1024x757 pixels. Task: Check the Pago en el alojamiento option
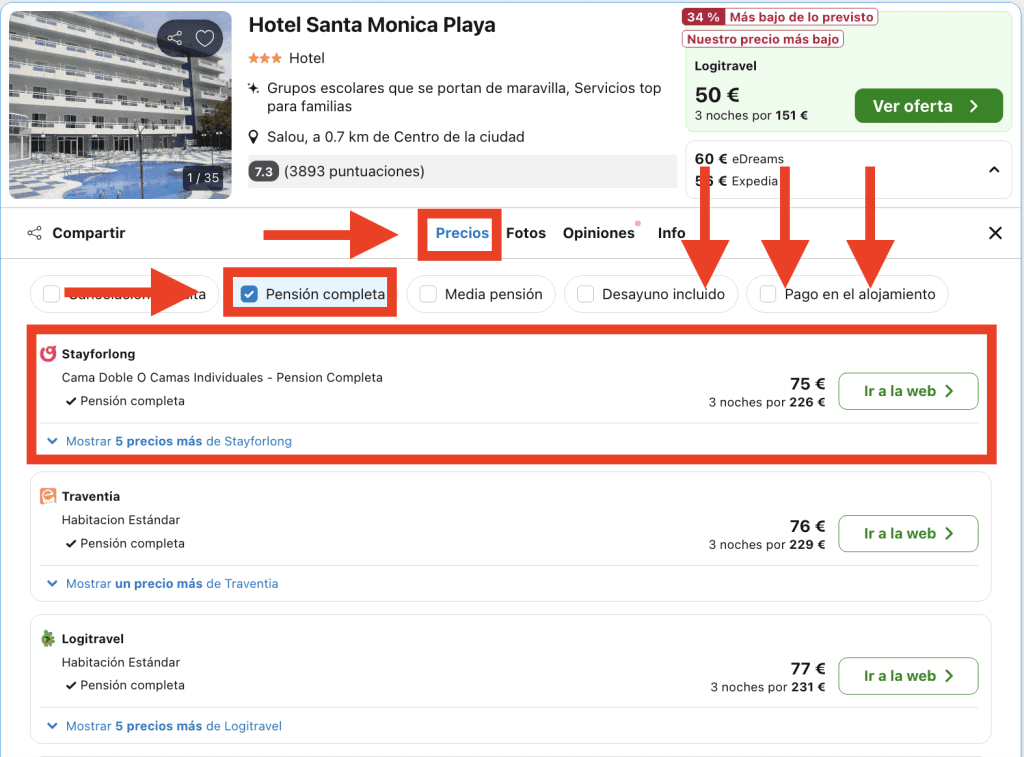click(768, 294)
